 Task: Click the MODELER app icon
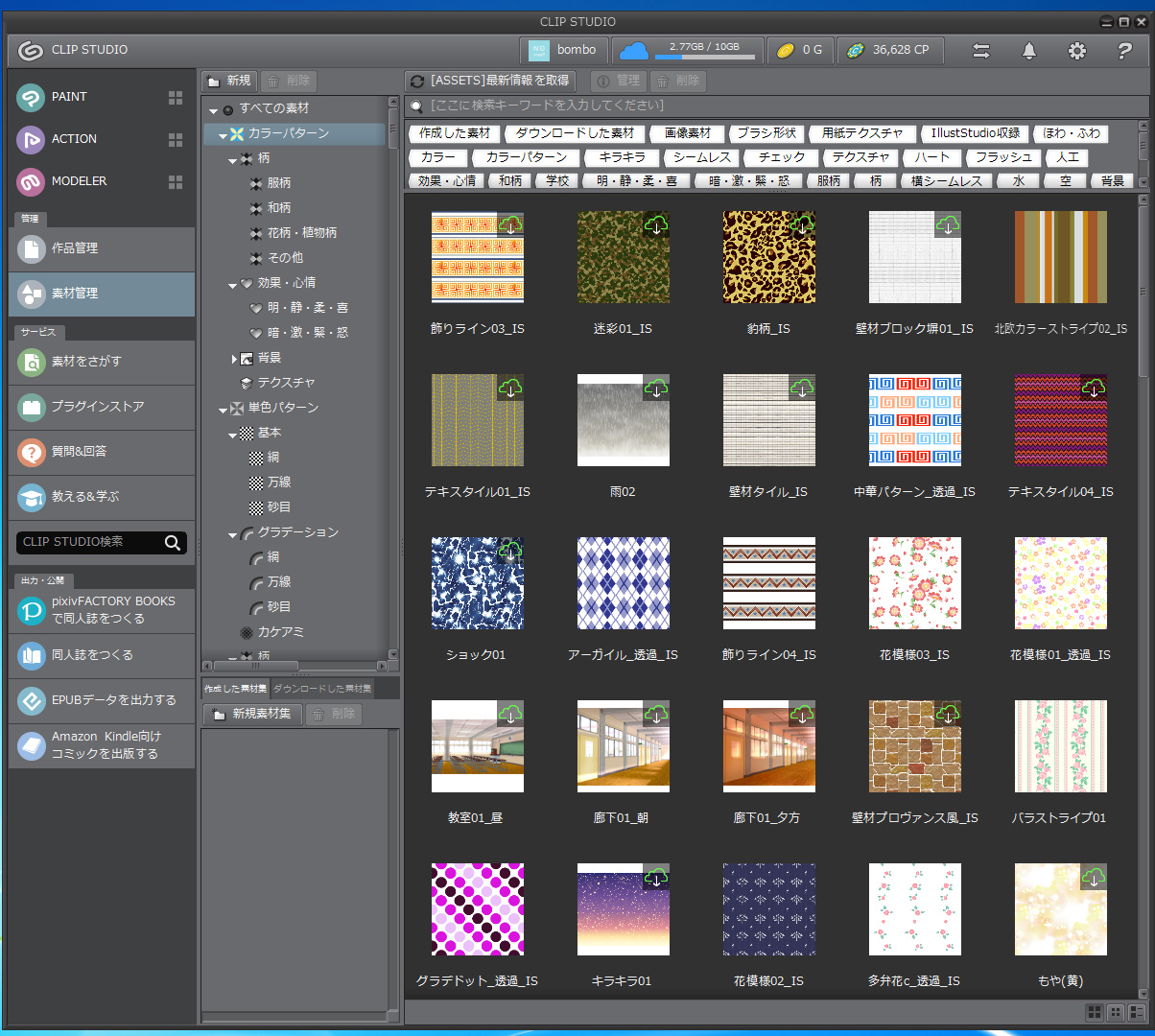point(32,181)
